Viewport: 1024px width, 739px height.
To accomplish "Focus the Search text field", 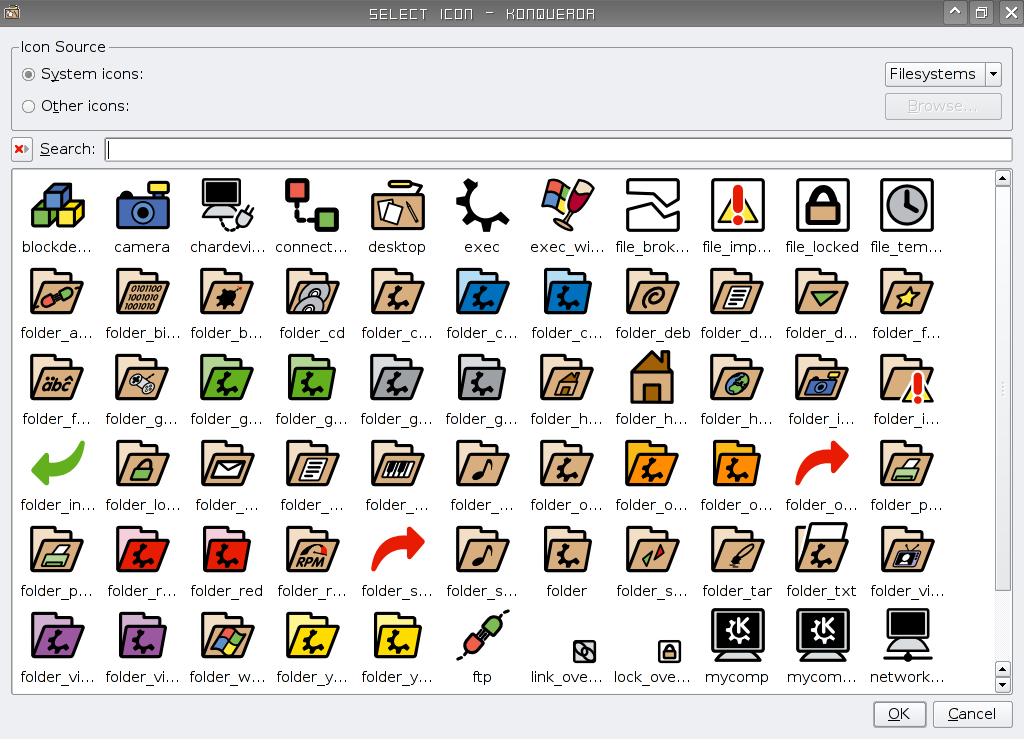I will point(558,149).
